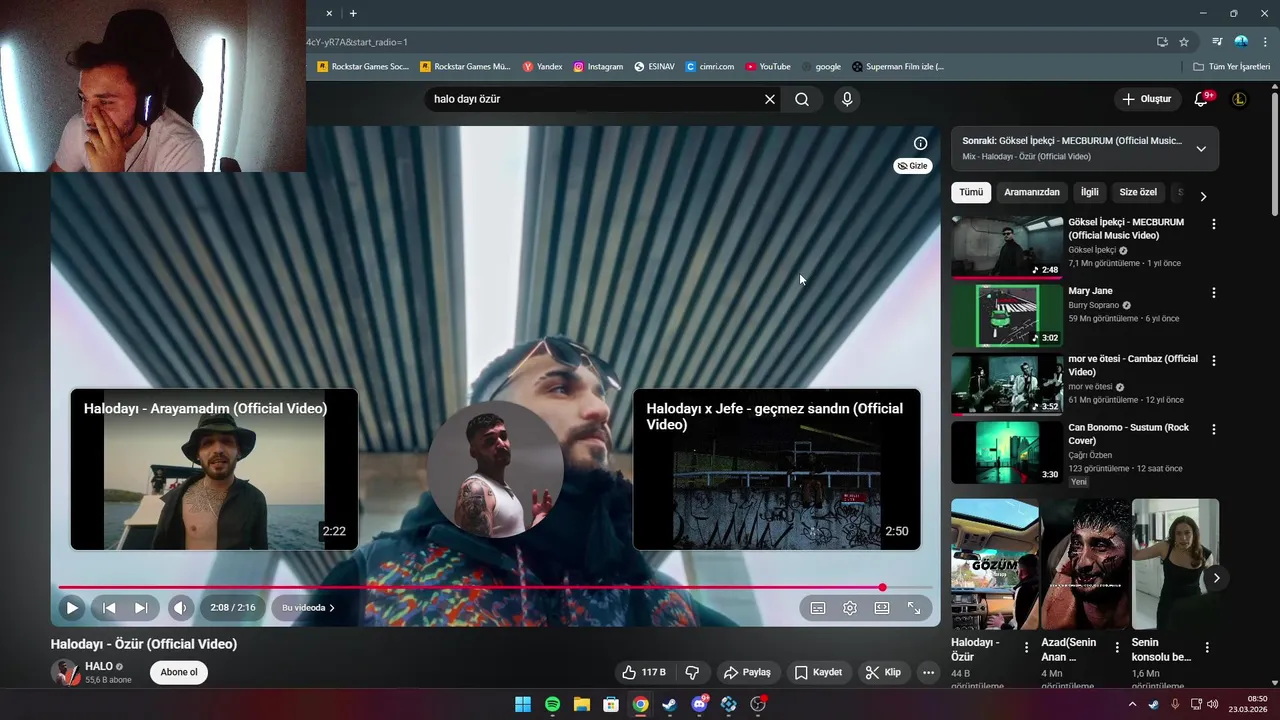Screen dimensions: 1280x720
Task: Bookmark this page with star icon
Action: pyautogui.click(x=1184, y=42)
